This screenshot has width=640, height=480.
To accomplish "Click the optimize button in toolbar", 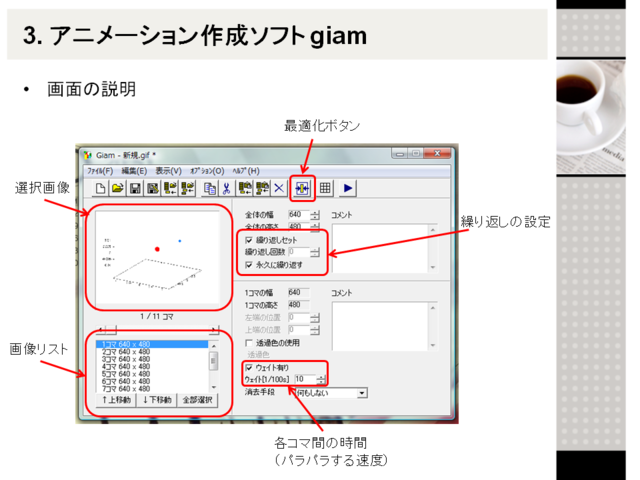I will [x=302, y=187].
